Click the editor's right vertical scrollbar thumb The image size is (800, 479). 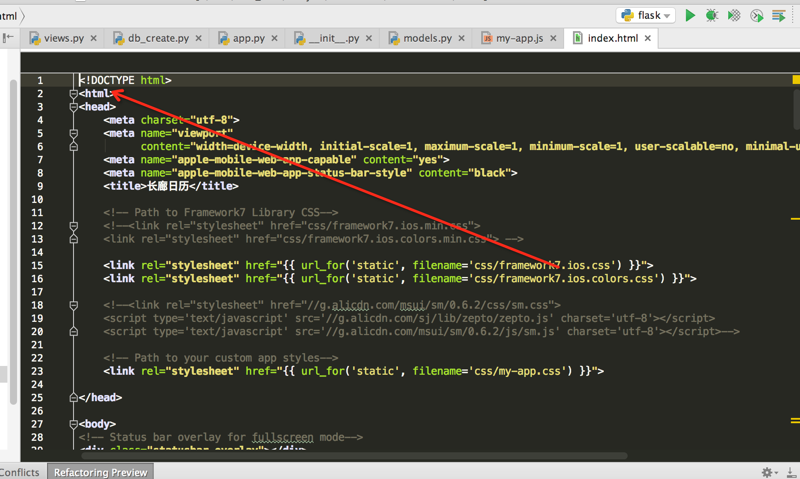pos(797,110)
